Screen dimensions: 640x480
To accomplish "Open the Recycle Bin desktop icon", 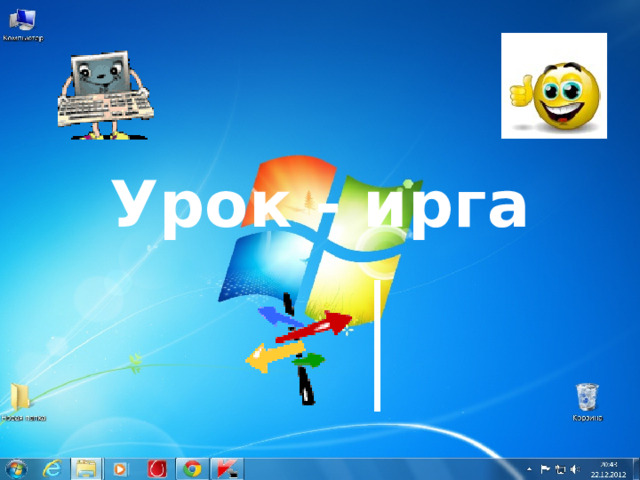I will click(587, 402).
